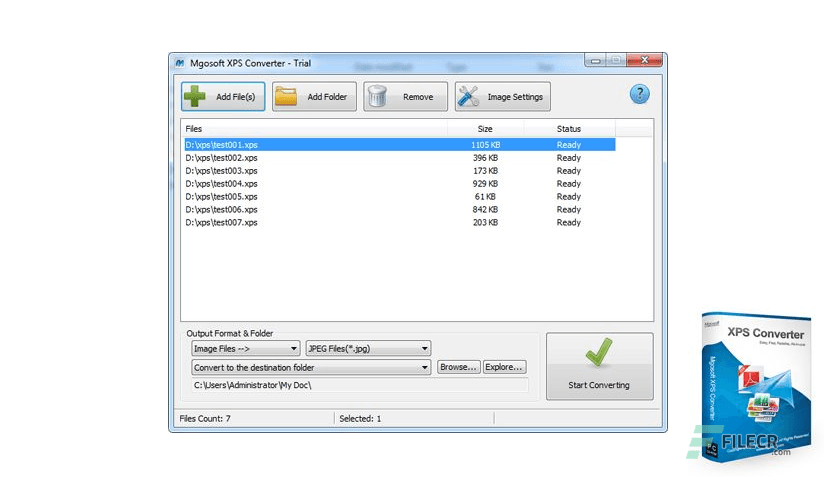The image size is (836, 484).
Task: Click the yellow folder Add Folder icon
Action: point(286,96)
